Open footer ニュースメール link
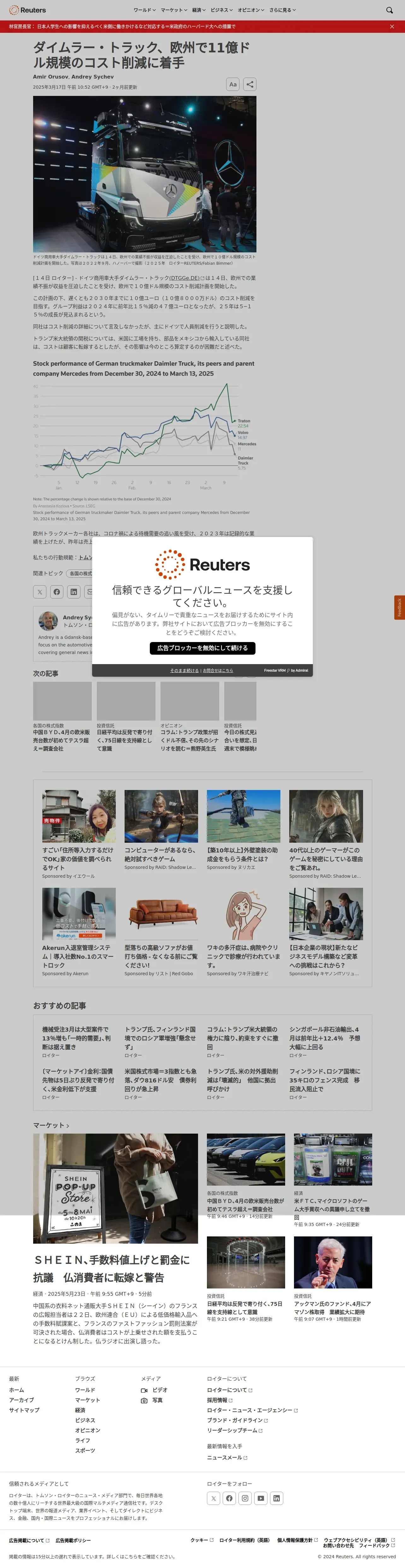Screen dimensions: 405x1568 227,1457
